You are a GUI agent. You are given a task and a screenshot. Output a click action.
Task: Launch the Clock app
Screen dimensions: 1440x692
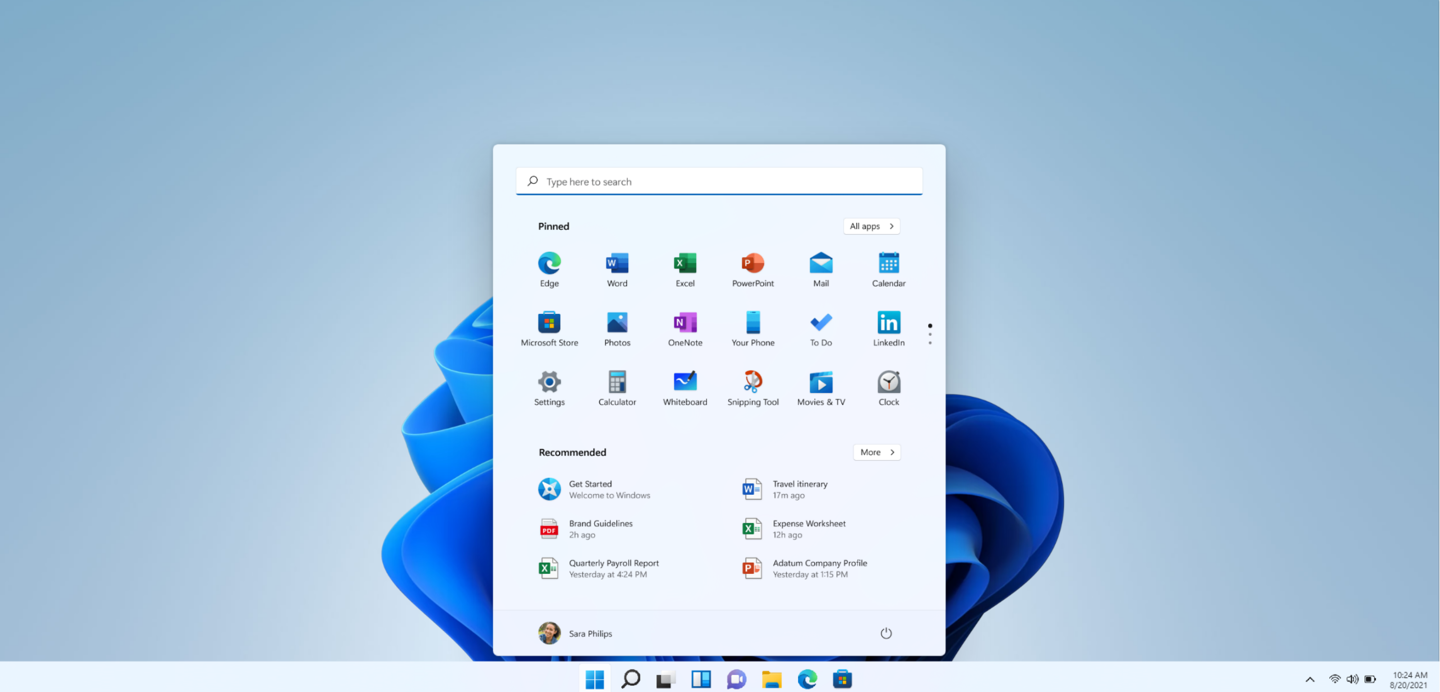[888, 386]
